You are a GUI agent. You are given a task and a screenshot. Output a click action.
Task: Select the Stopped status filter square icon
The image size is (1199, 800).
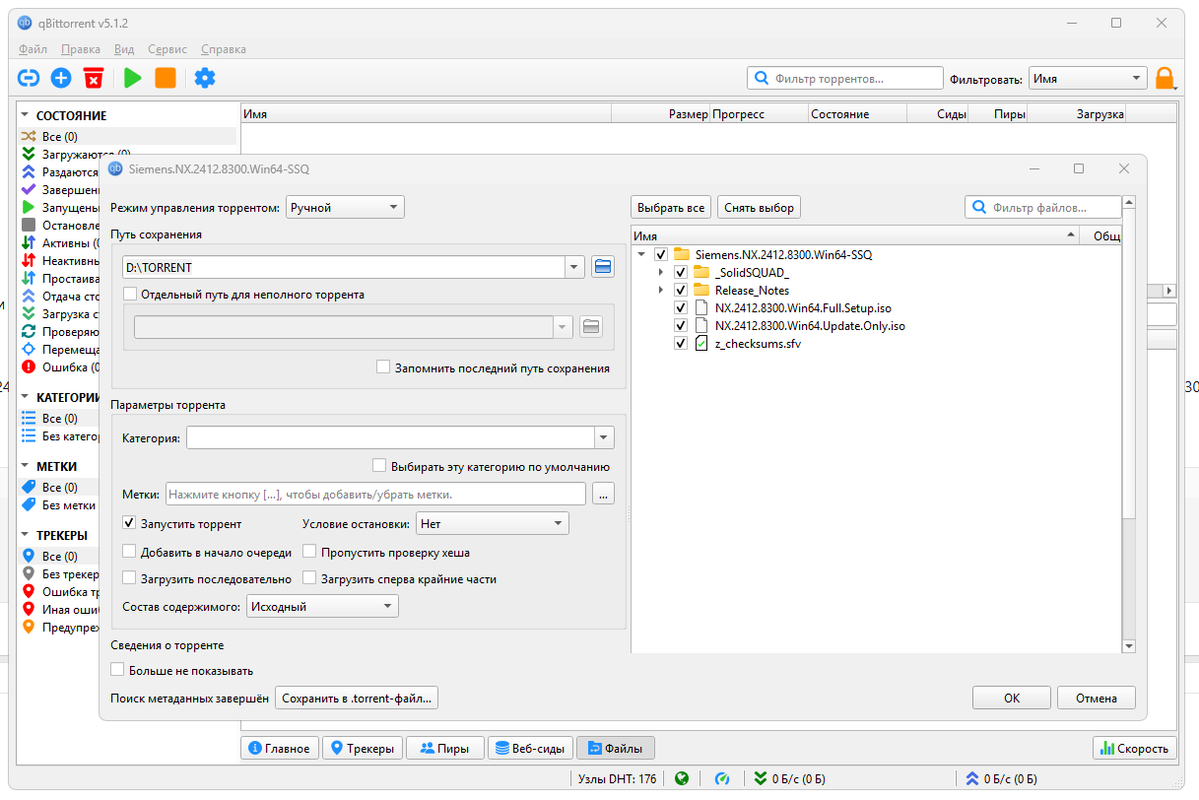point(60,225)
